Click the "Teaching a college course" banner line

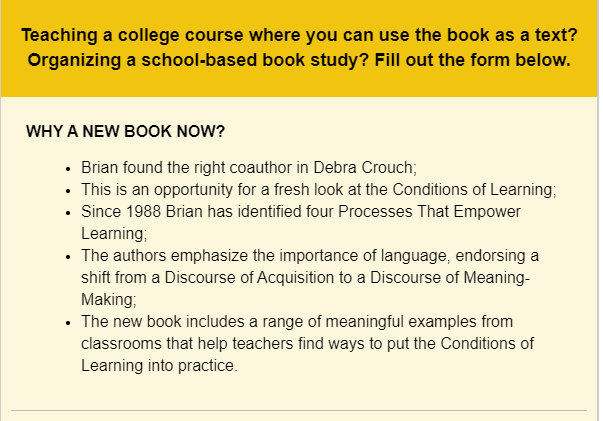pyautogui.click(x=298, y=36)
